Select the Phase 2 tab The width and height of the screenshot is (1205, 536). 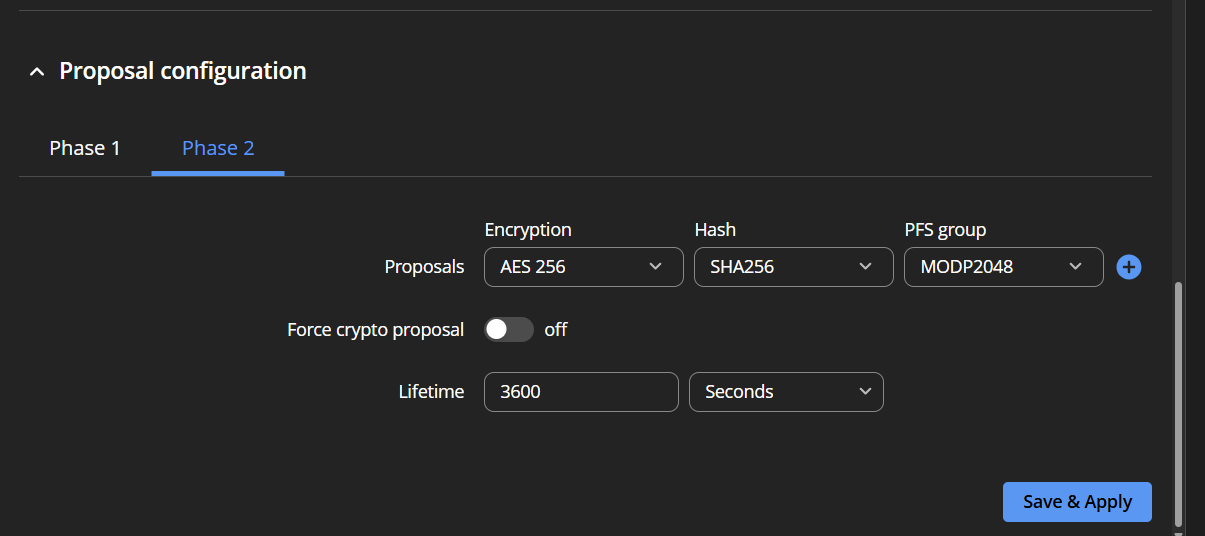pos(218,148)
